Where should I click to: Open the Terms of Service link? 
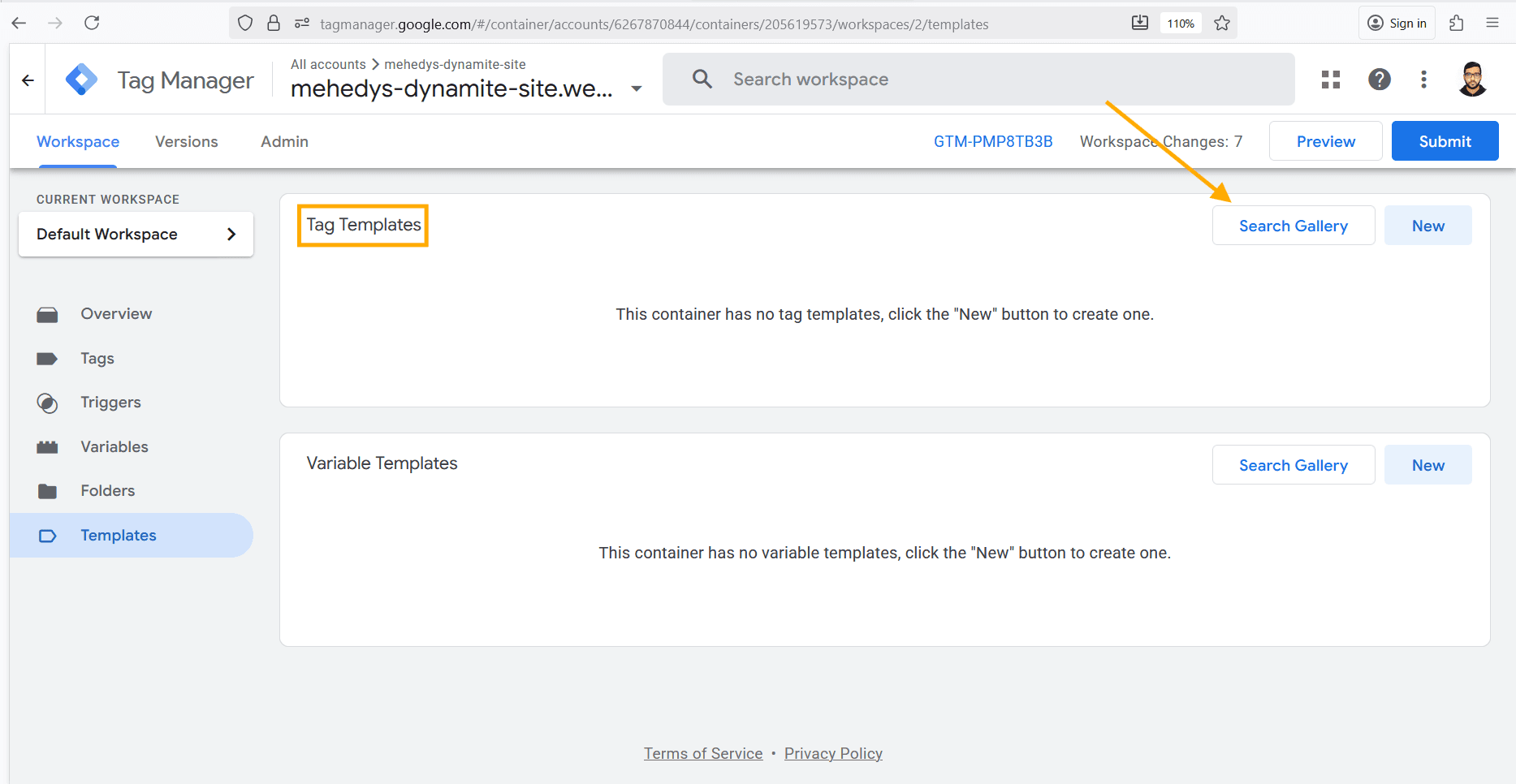pyautogui.click(x=703, y=753)
